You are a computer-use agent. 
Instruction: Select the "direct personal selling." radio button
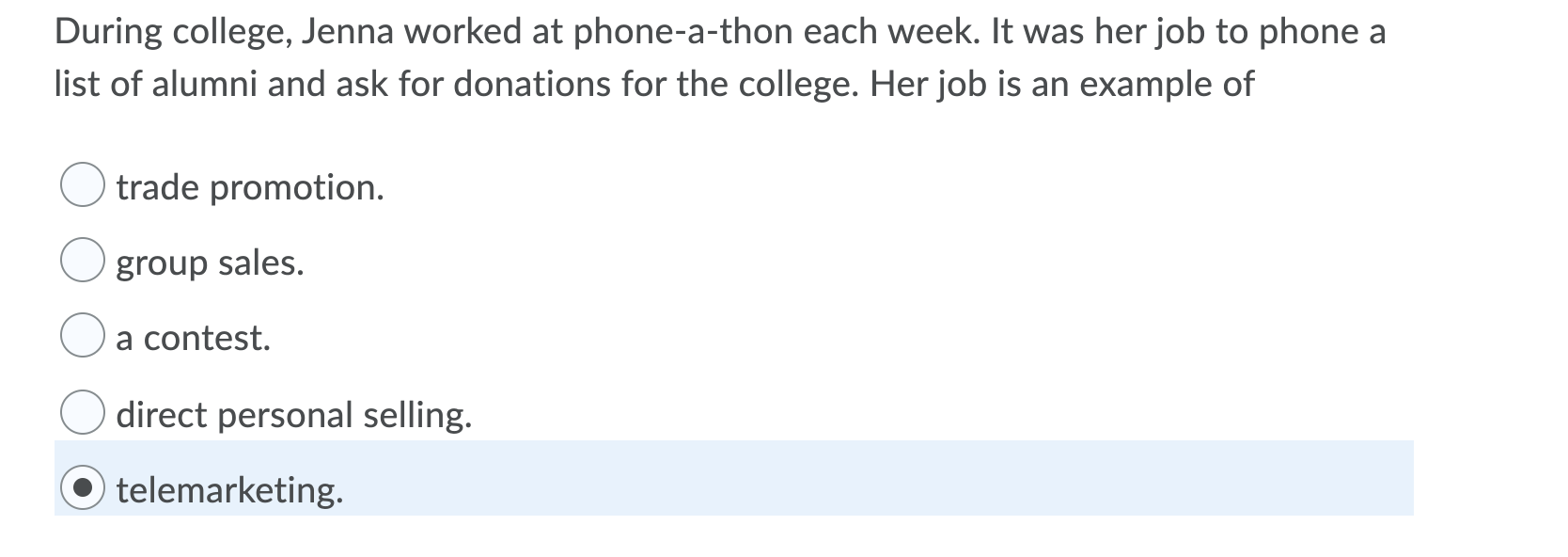click(x=84, y=411)
